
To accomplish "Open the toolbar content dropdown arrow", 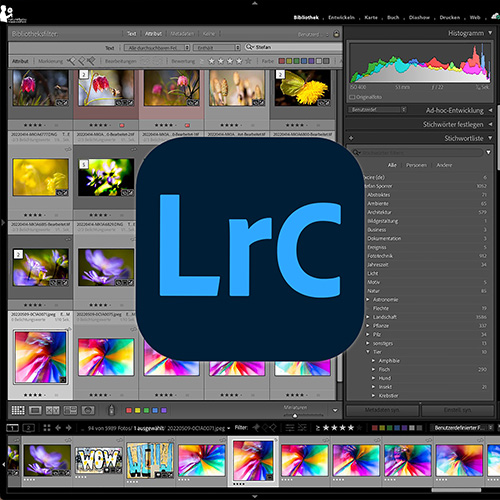I will (x=335, y=411).
